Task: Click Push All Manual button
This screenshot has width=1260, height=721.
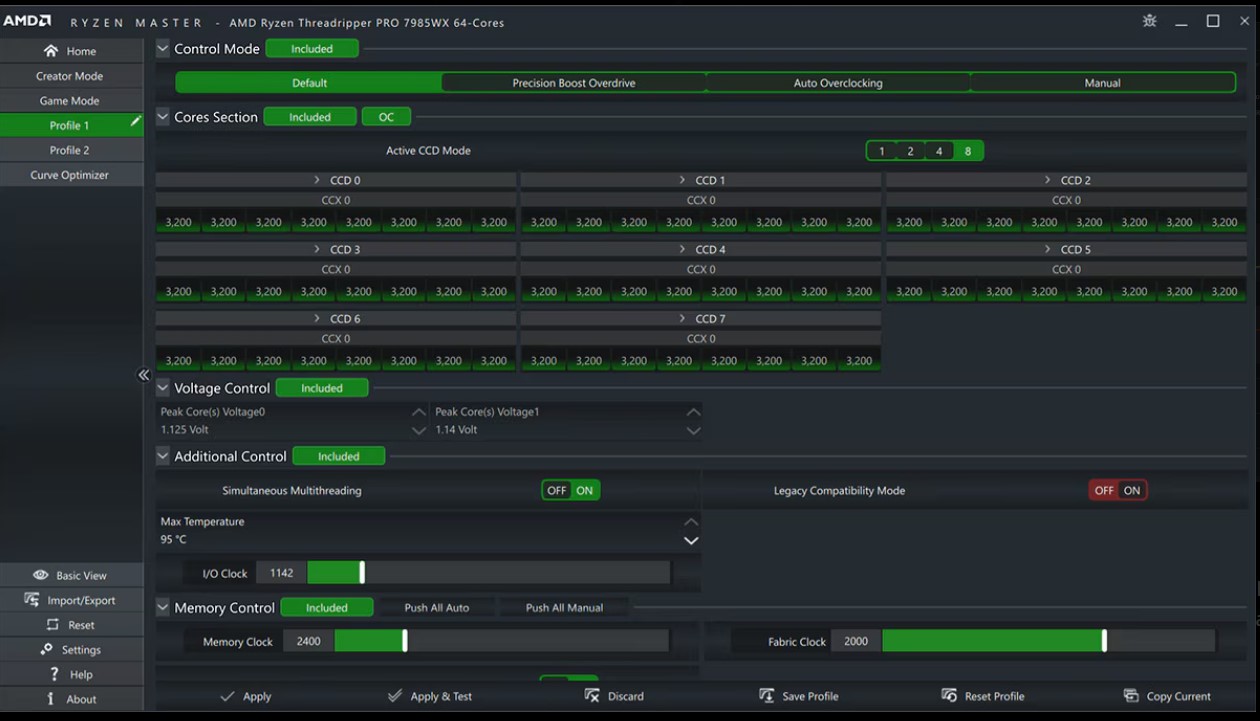Action: 564,607
